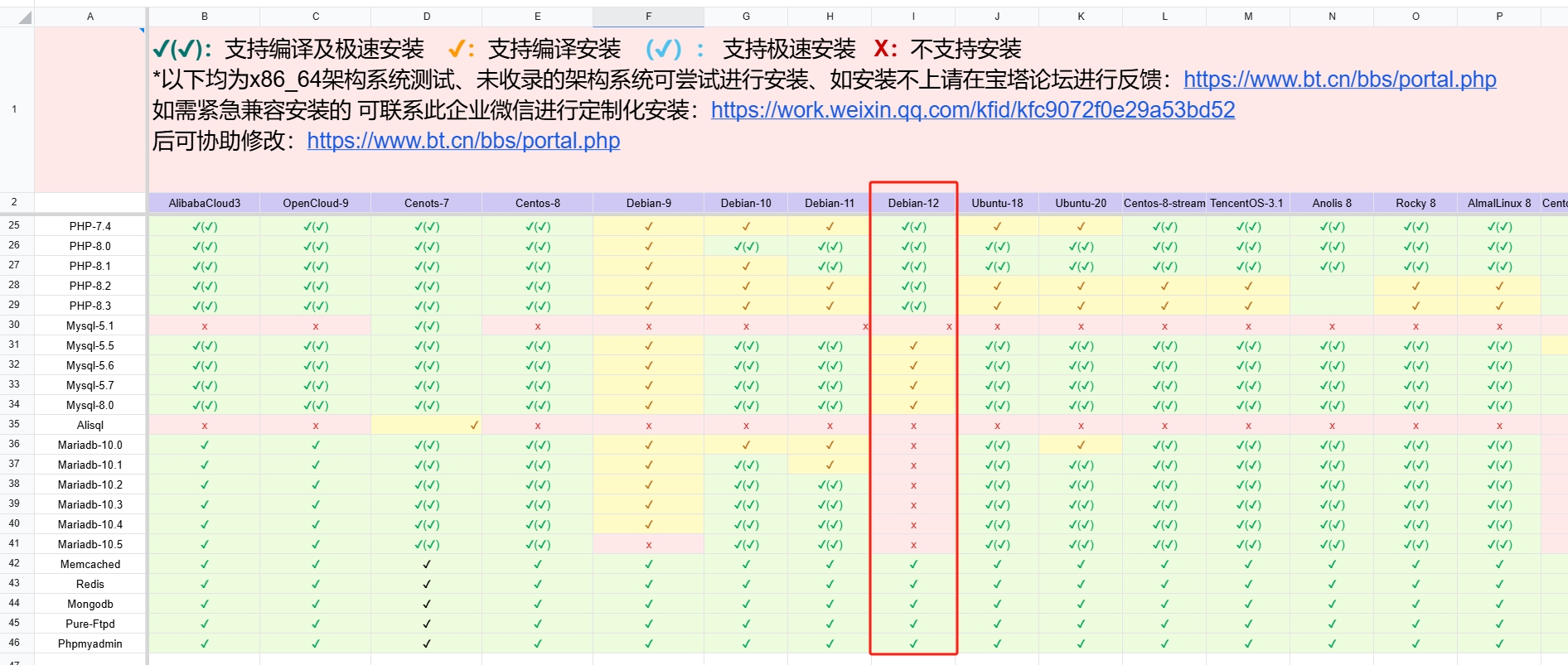The width and height of the screenshot is (1568, 665).
Task: Click the select-all corner triangle icon
Action: pos(24,17)
